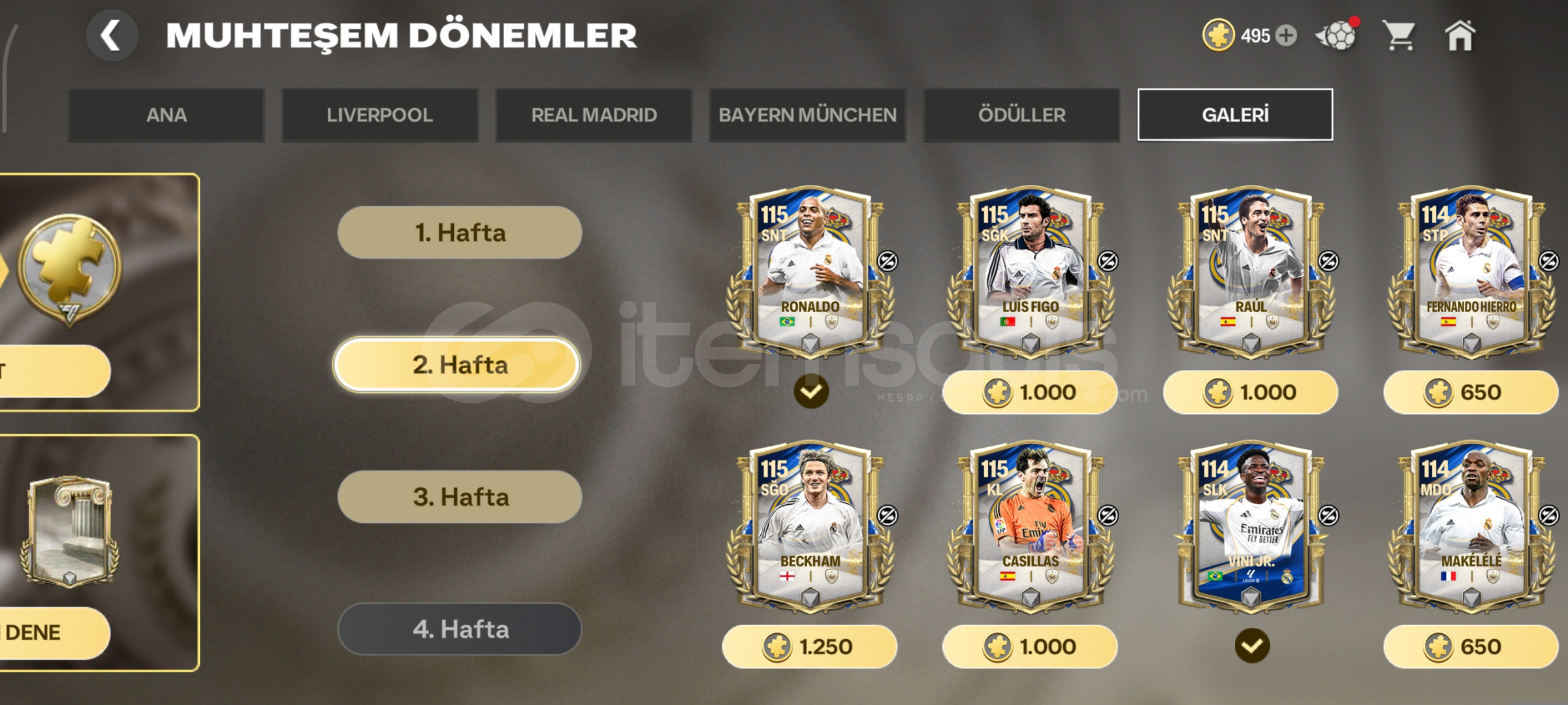Viewport: 1568px width, 705px height.
Task: Tap untradeable icon on Ronaldo card
Action: pos(887,261)
